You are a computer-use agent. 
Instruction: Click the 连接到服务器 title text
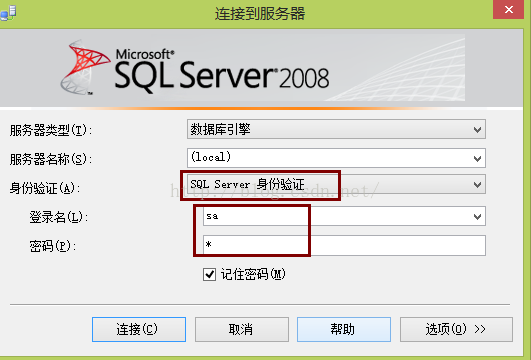(x=260, y=14)
